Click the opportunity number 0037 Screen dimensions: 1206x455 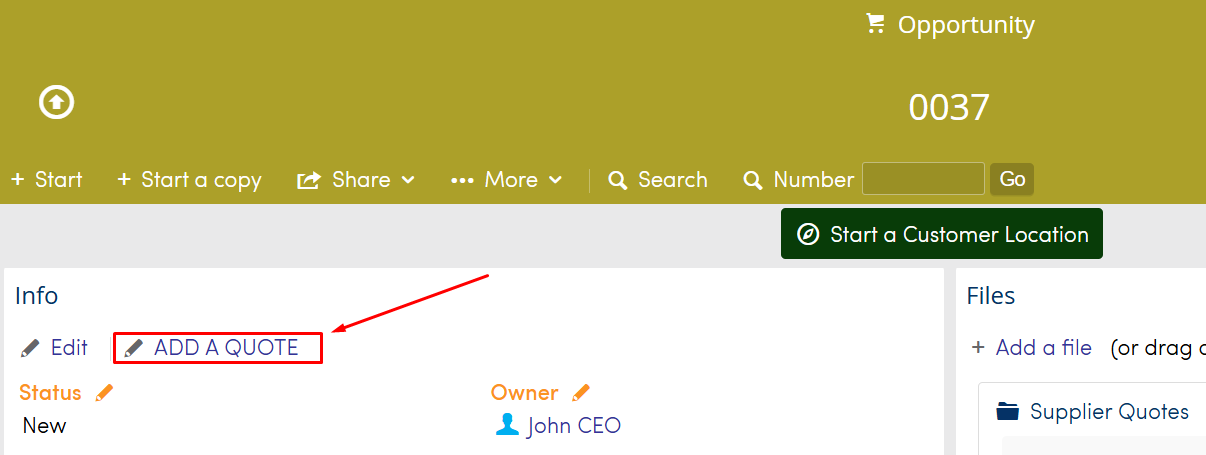click(949, 107)
